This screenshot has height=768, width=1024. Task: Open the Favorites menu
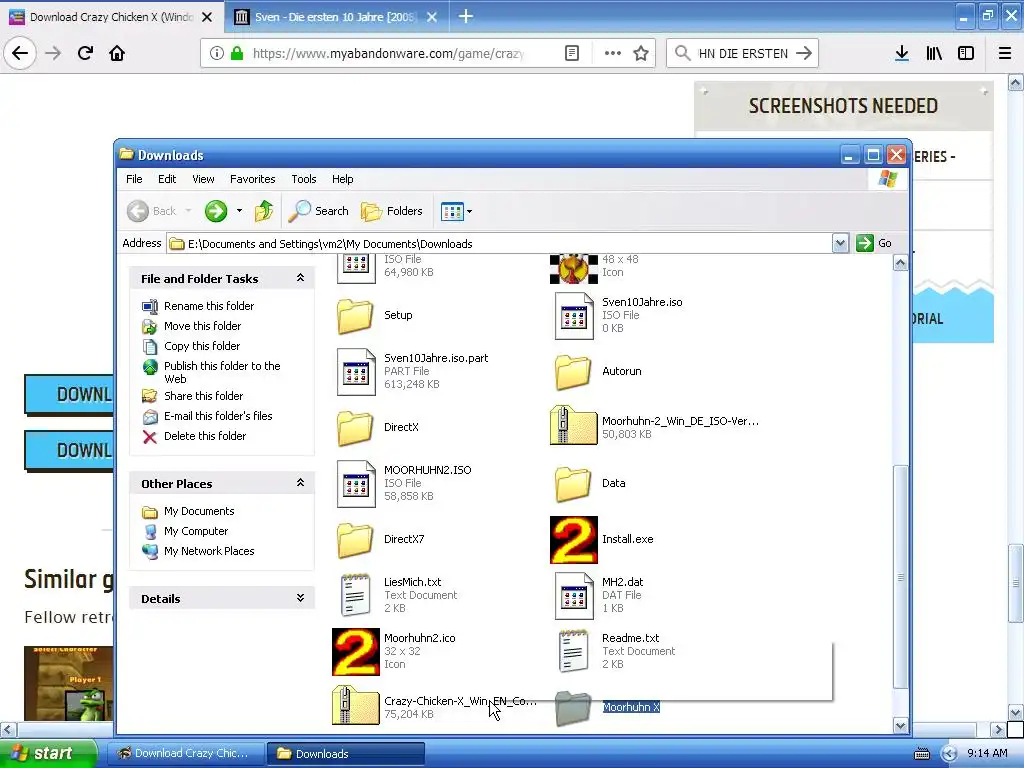(x=253, y=179)
